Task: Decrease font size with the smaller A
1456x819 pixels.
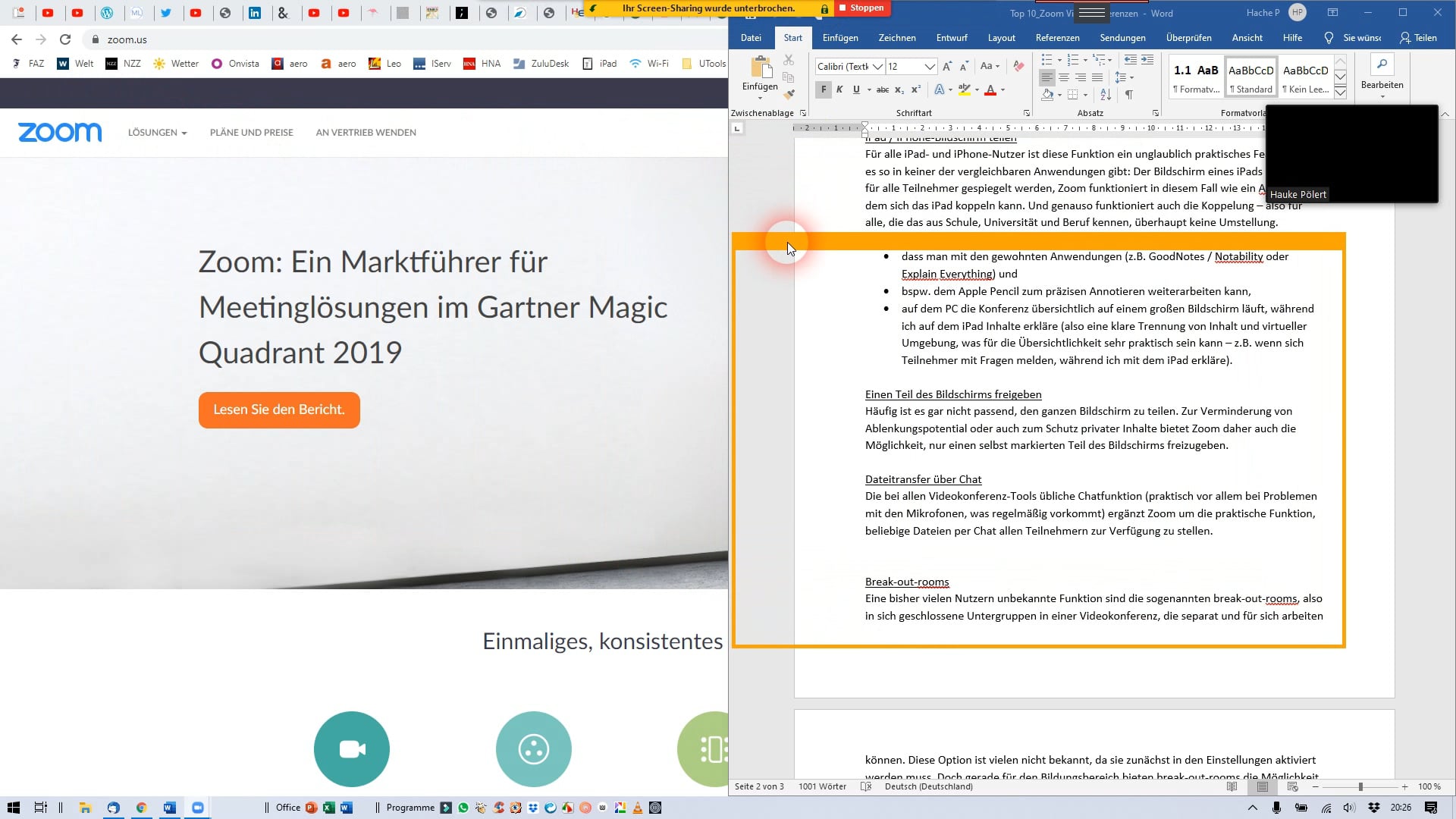Action: [x=964, y=67]
